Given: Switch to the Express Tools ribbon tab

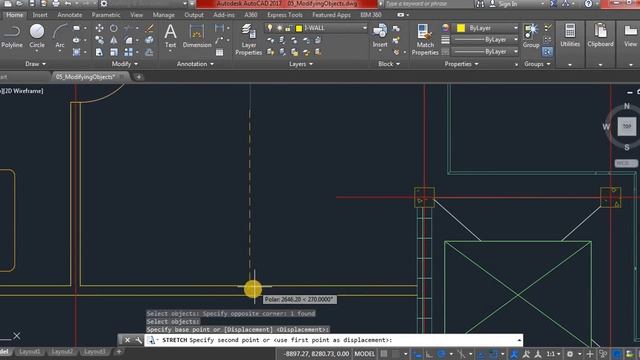Looking at the screenshot, I should click(x=284, y=15).
